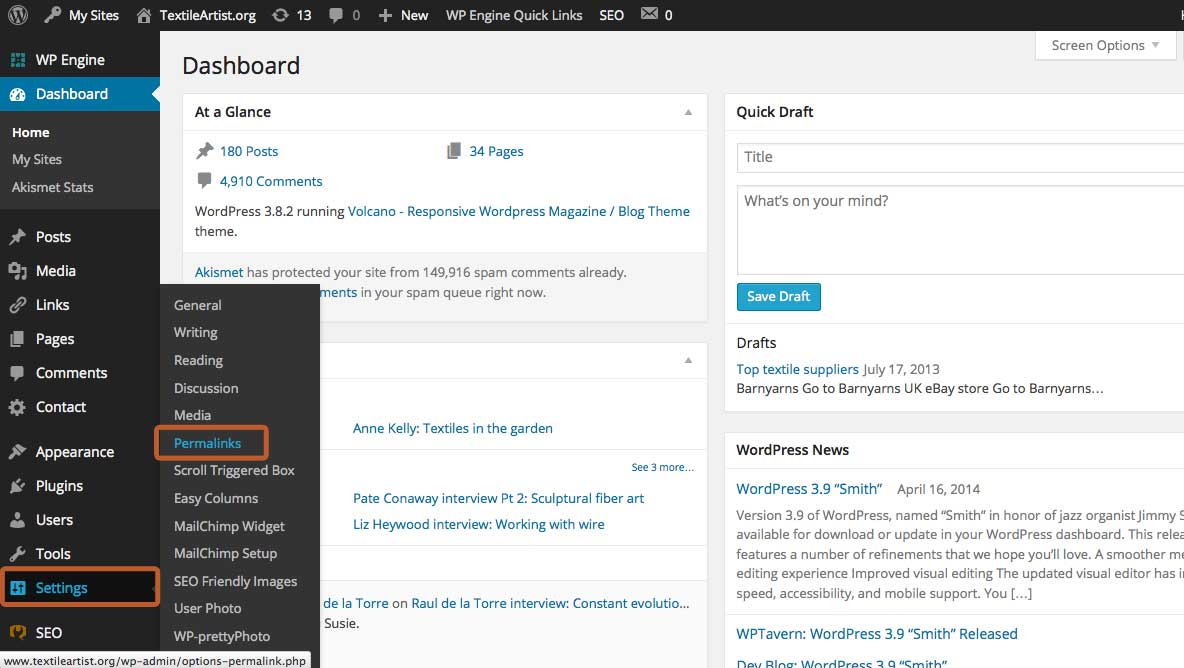Select Discussion in Settings submenu
This screenshot has height=668, width=1184.
[206, 388]
